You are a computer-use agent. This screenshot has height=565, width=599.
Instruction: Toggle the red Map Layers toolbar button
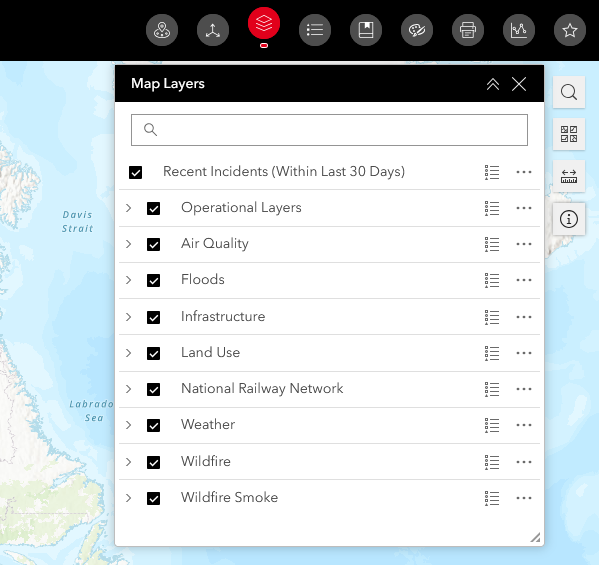264,23
